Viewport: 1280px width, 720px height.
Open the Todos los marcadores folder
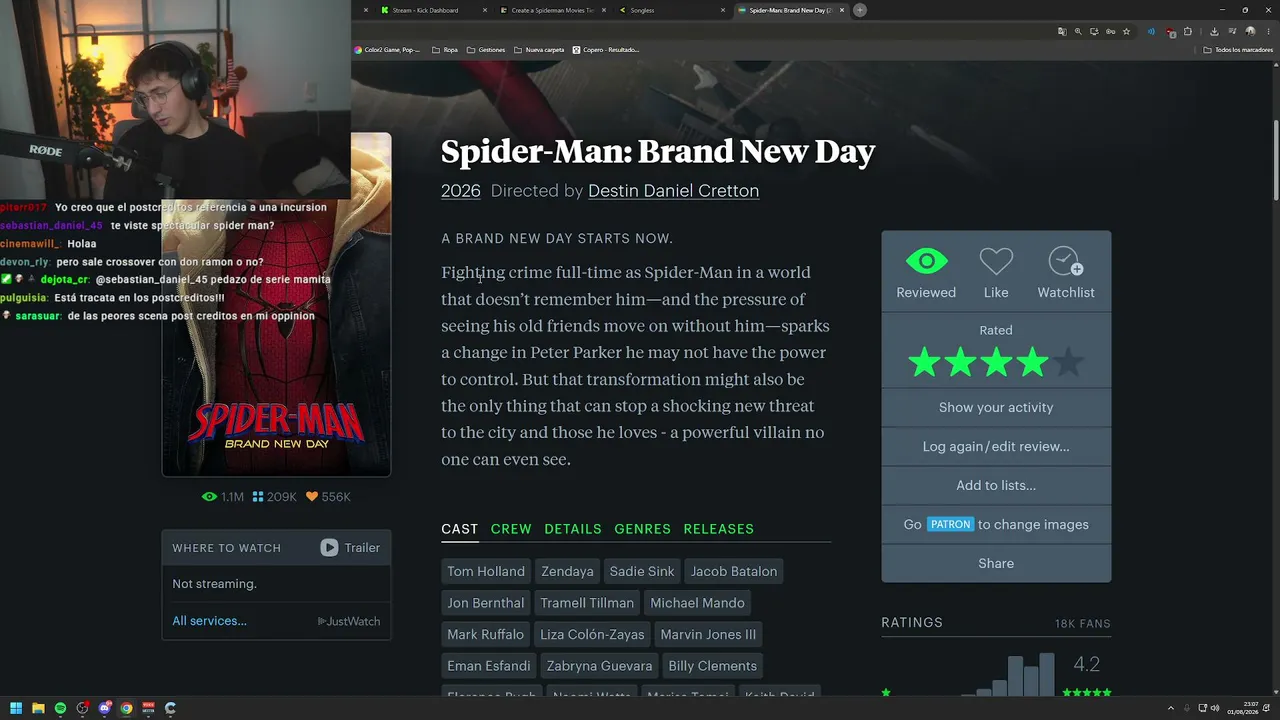pos(1238,49)
